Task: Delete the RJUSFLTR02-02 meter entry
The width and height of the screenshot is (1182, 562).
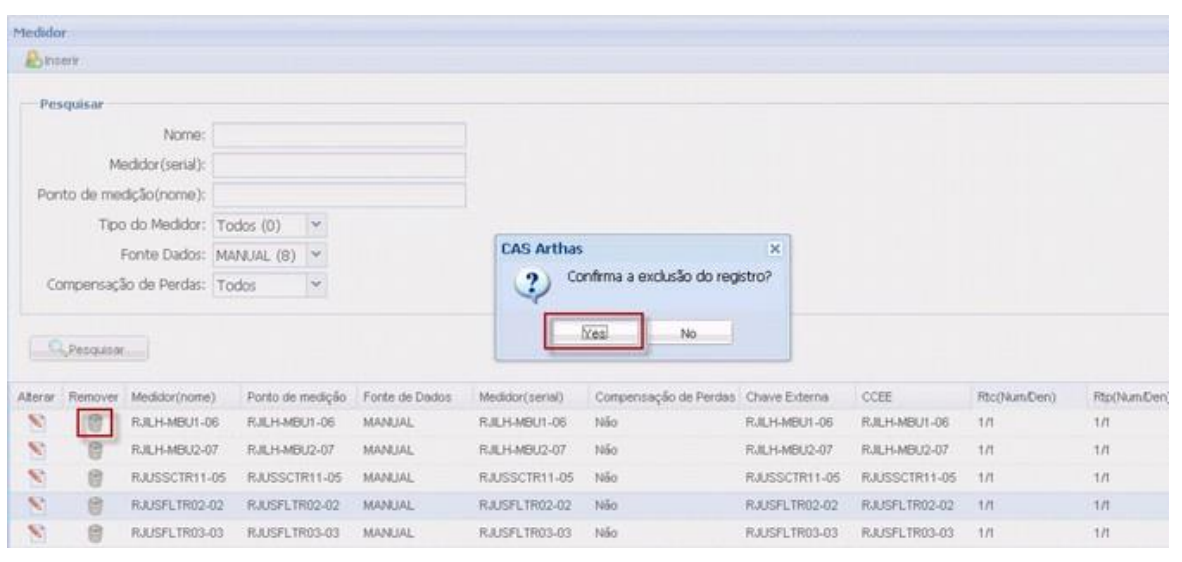Action: point(95,506)
